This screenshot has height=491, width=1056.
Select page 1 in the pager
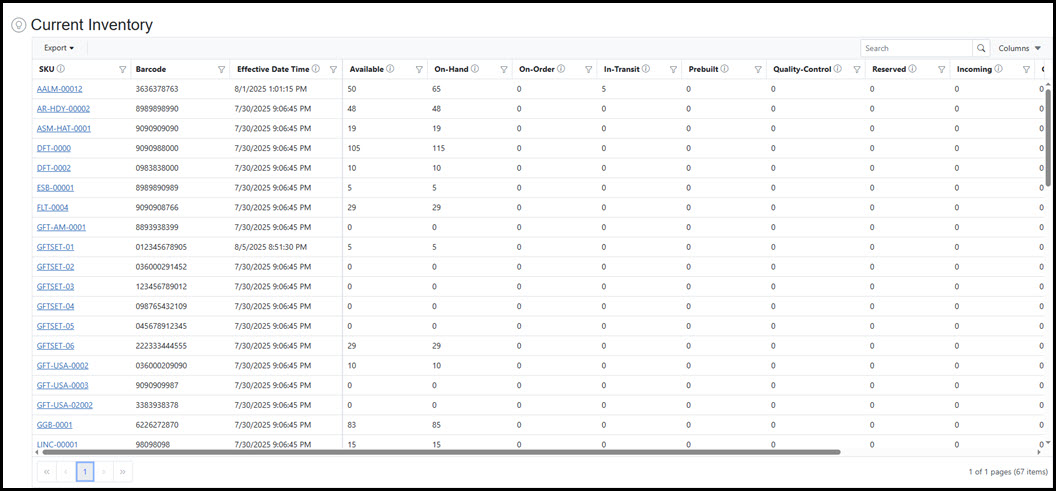tap(85, 471)
